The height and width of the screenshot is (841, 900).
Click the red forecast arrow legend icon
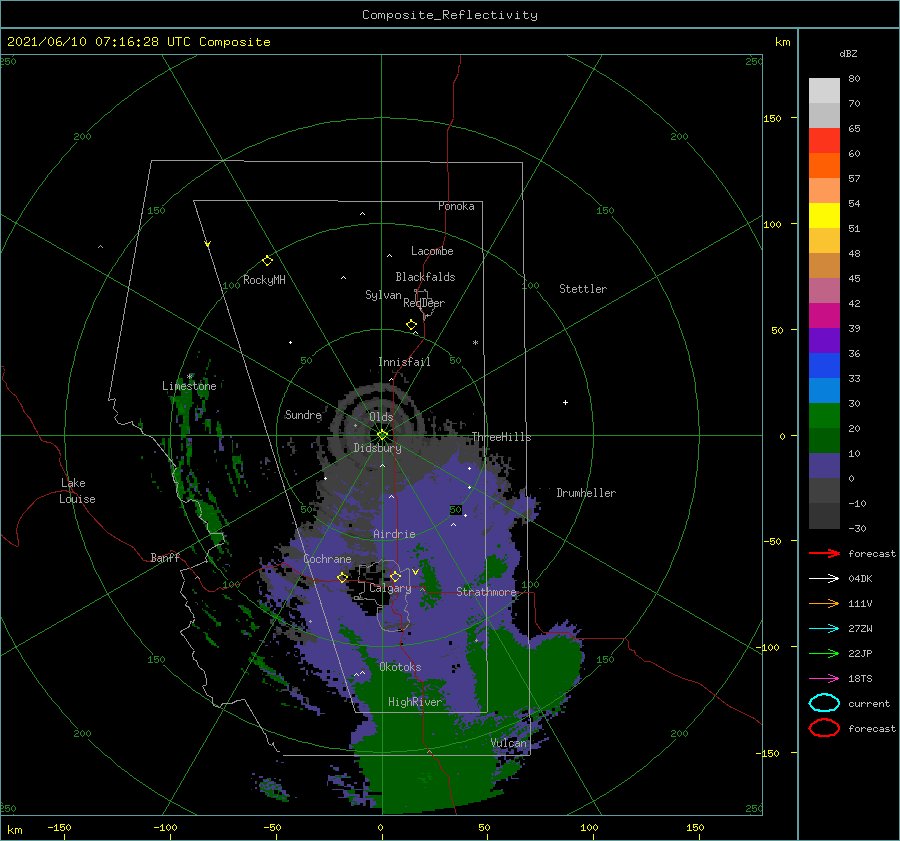(x=824, y=553)
